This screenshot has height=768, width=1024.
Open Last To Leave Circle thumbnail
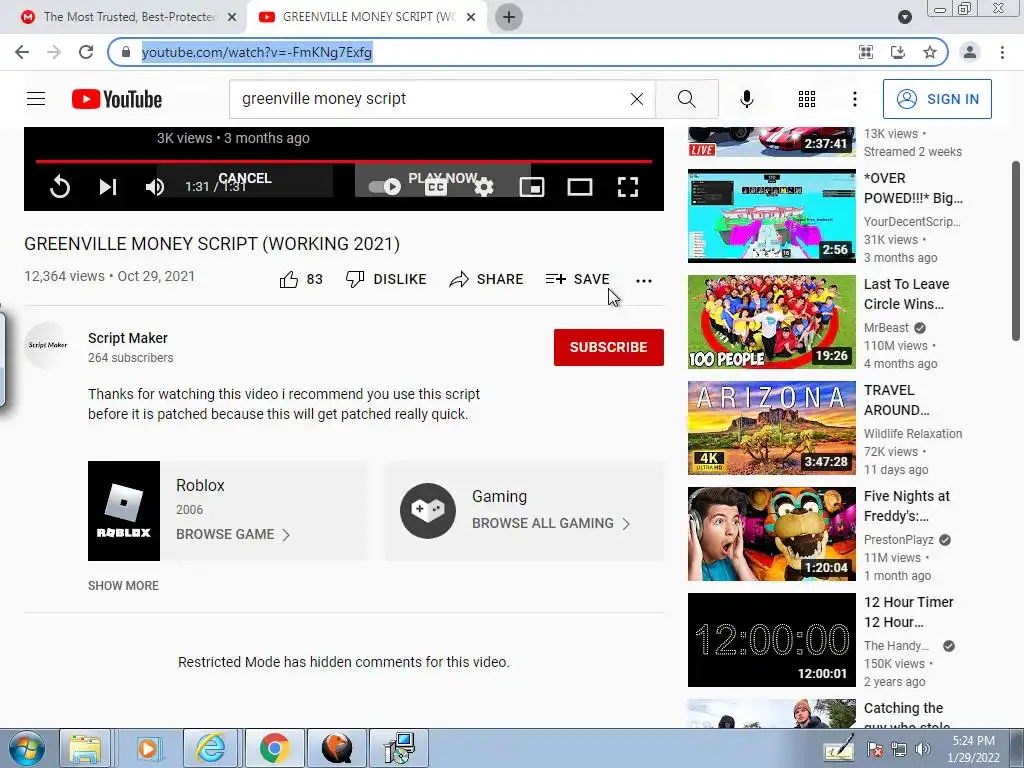(771, 322)
